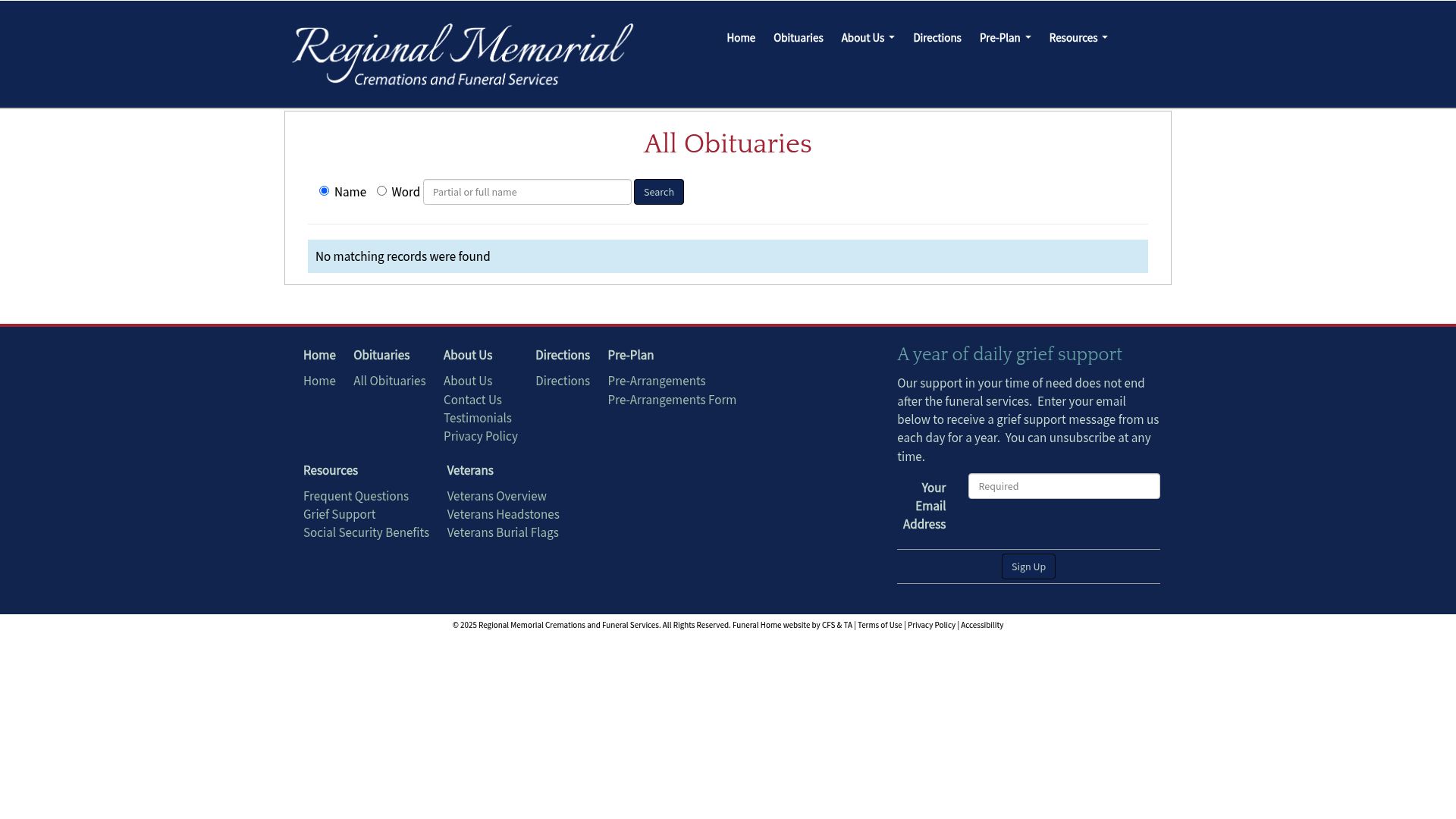Open the Terms of Use link
1456x819 pixels.
click(880, 625)
